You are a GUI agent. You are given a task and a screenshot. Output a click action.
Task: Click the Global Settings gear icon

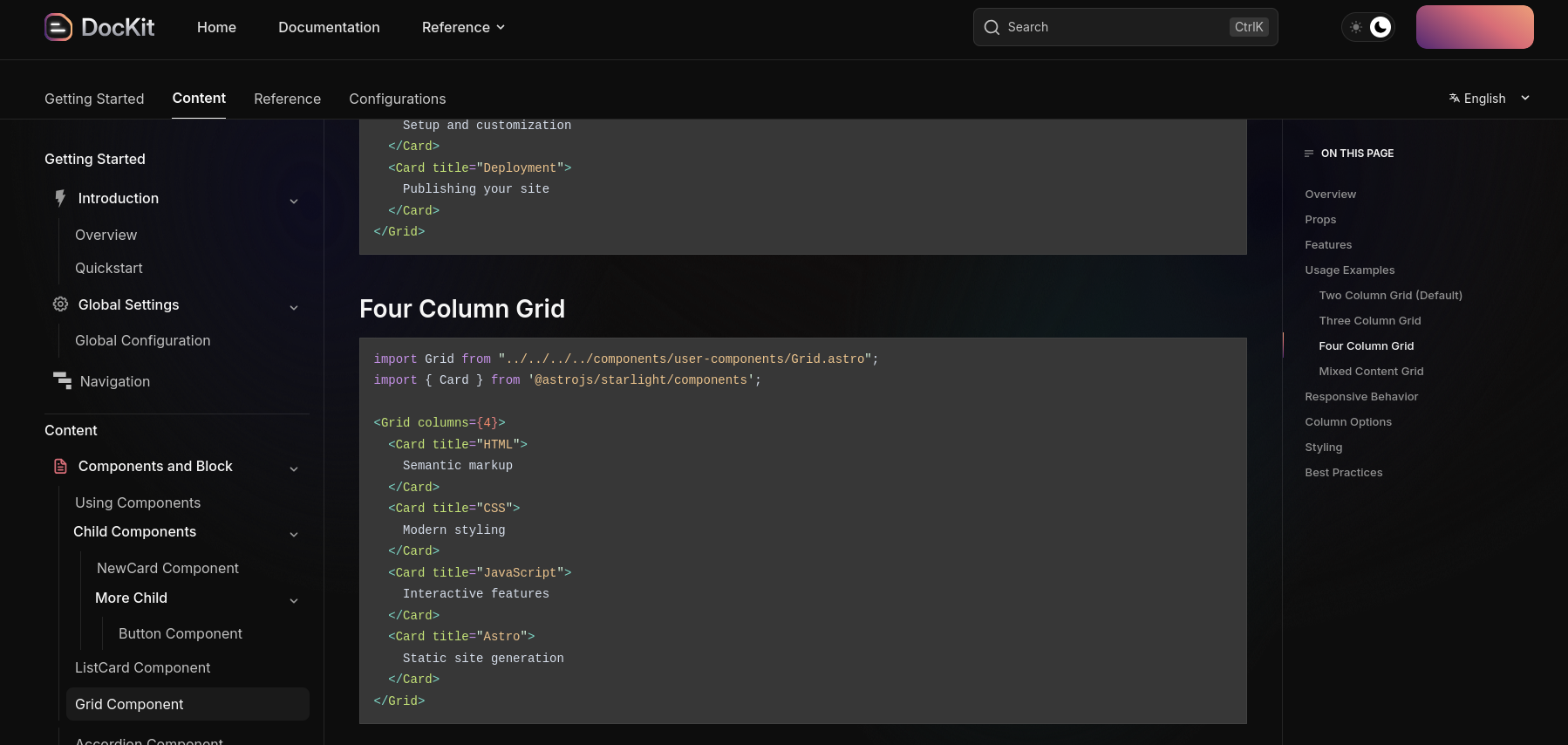pos(60,304)
